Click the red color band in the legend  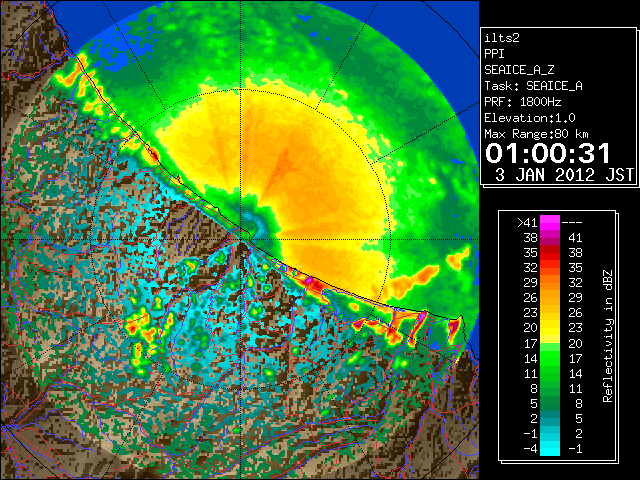click(550, 253)
